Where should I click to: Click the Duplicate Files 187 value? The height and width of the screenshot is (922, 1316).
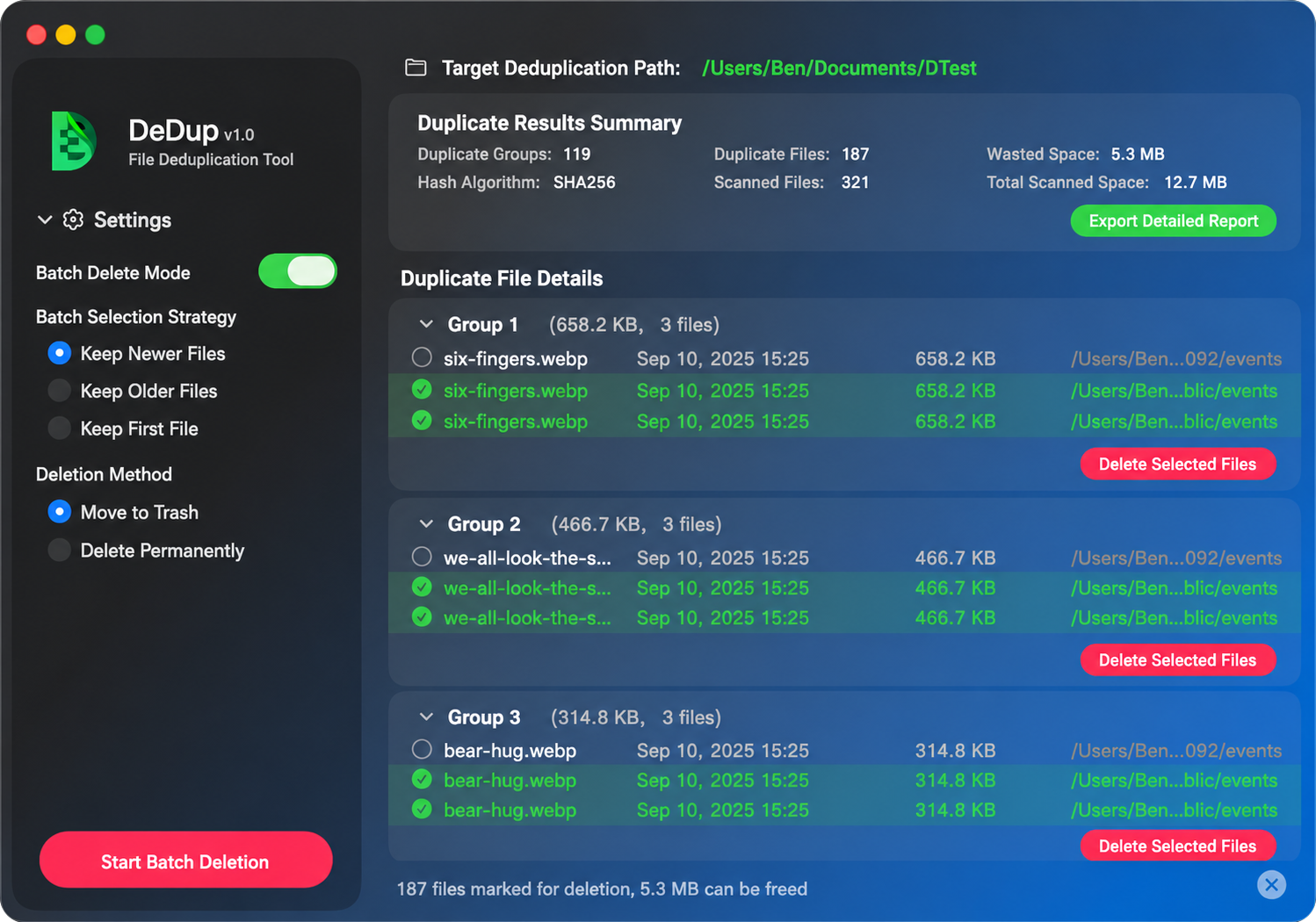(x=855, y=155)
